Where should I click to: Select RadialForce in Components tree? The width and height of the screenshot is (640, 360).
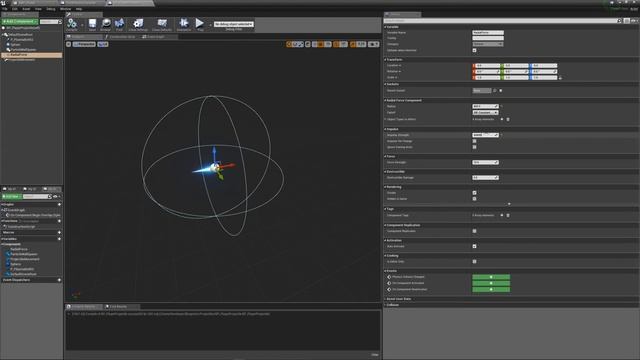[x=32, y=54]
